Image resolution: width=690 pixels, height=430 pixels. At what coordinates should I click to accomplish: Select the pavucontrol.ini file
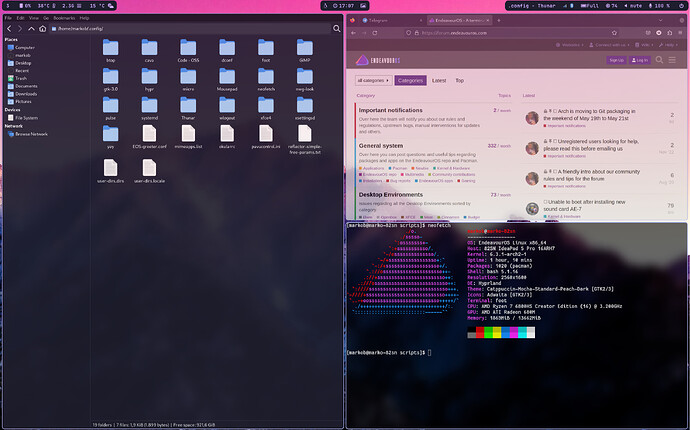click(x=266, y=137)
